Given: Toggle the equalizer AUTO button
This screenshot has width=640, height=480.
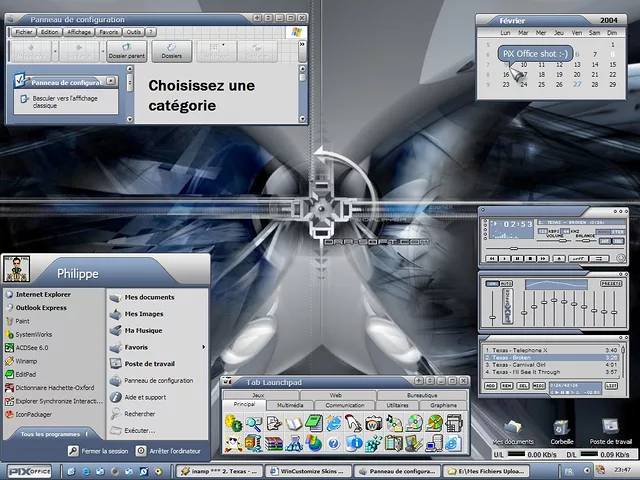Looking at the screenshot, I should (506, 283).
